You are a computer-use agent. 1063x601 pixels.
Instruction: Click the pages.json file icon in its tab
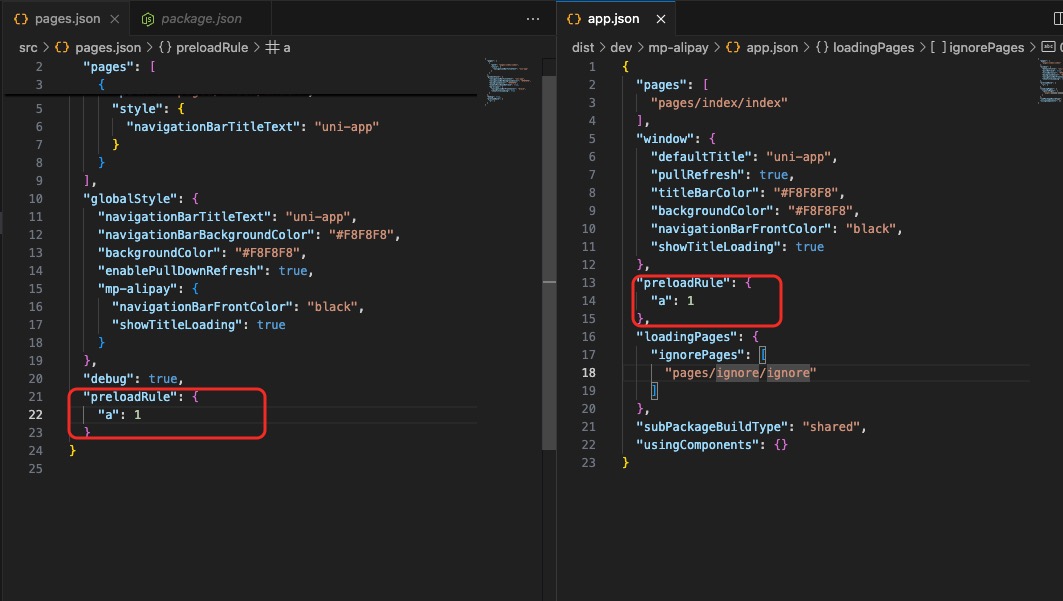[x=21, y=19]
